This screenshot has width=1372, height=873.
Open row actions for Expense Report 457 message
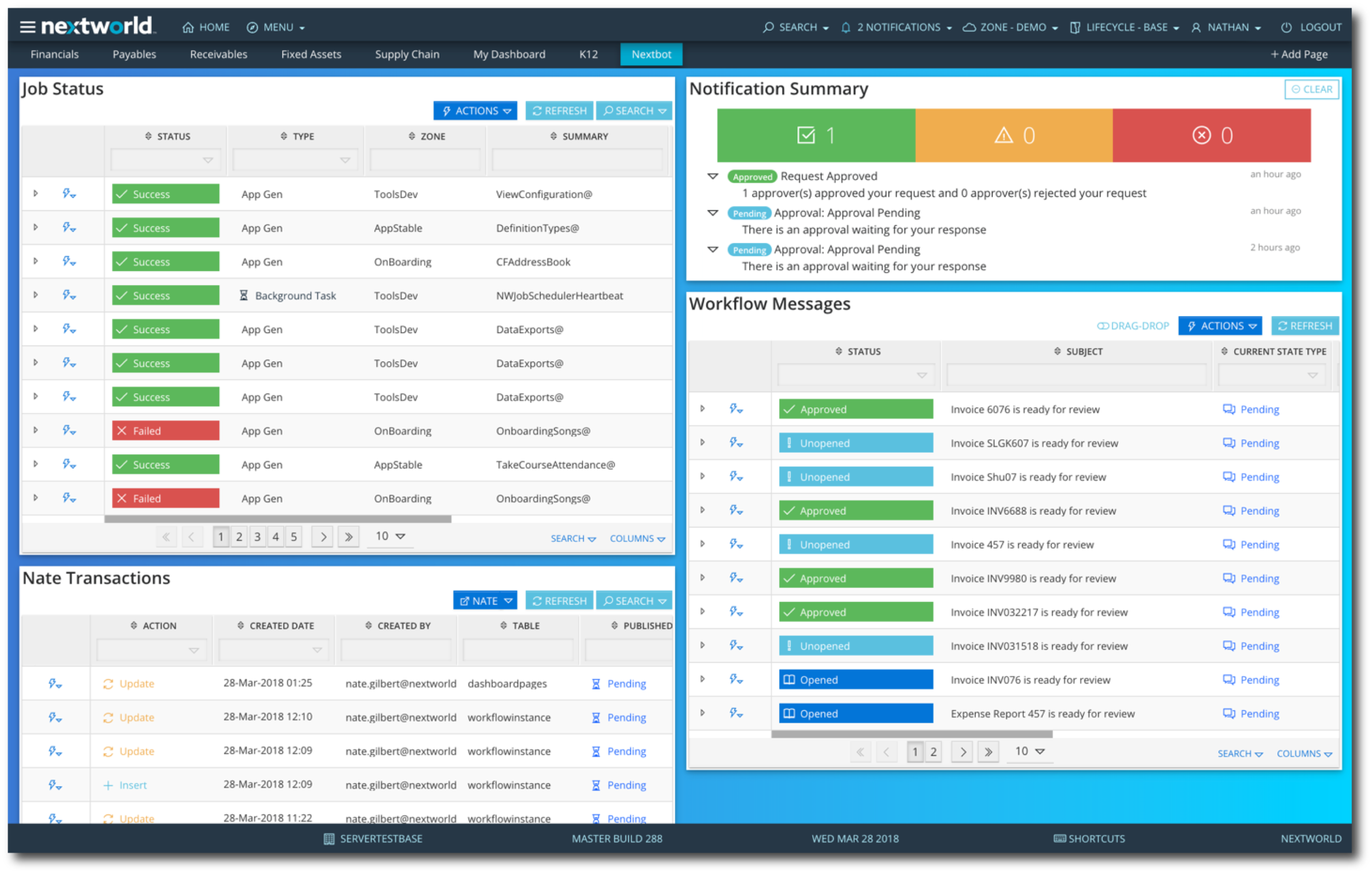[736, 713]
